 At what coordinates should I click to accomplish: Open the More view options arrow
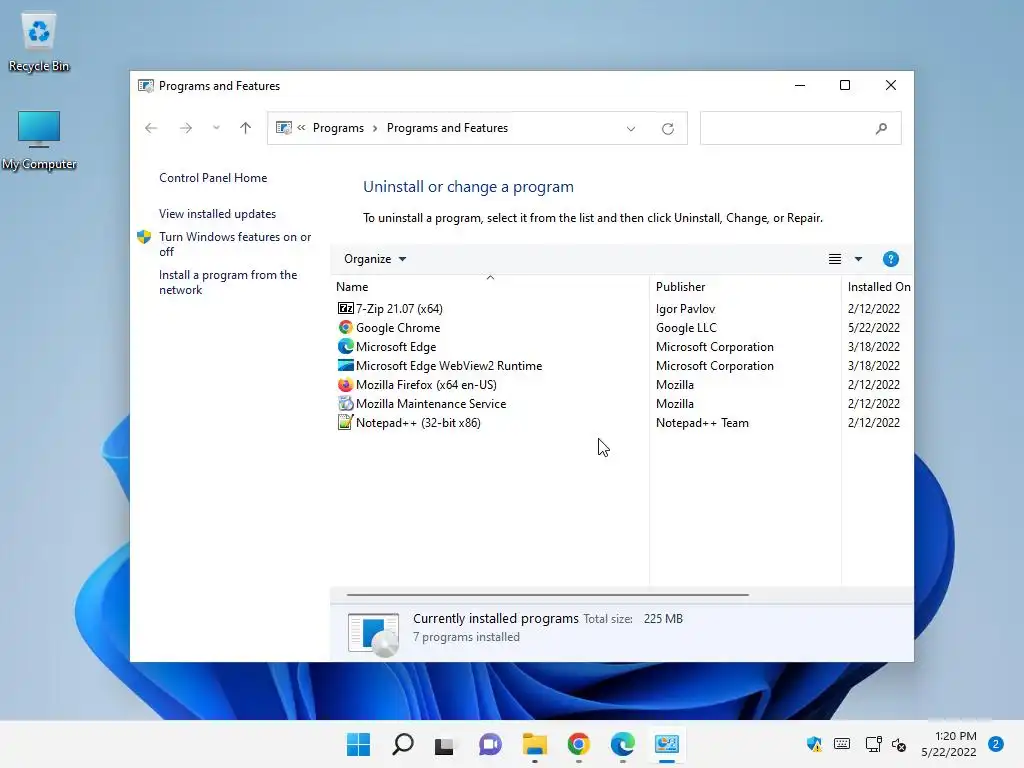pos(858,259)
